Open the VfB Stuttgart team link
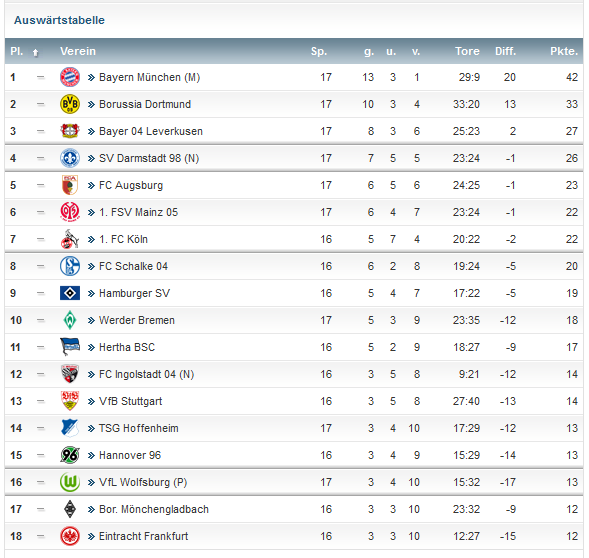Screen dimensions: 589x558 pyautogui.click(x=130, y=401)
